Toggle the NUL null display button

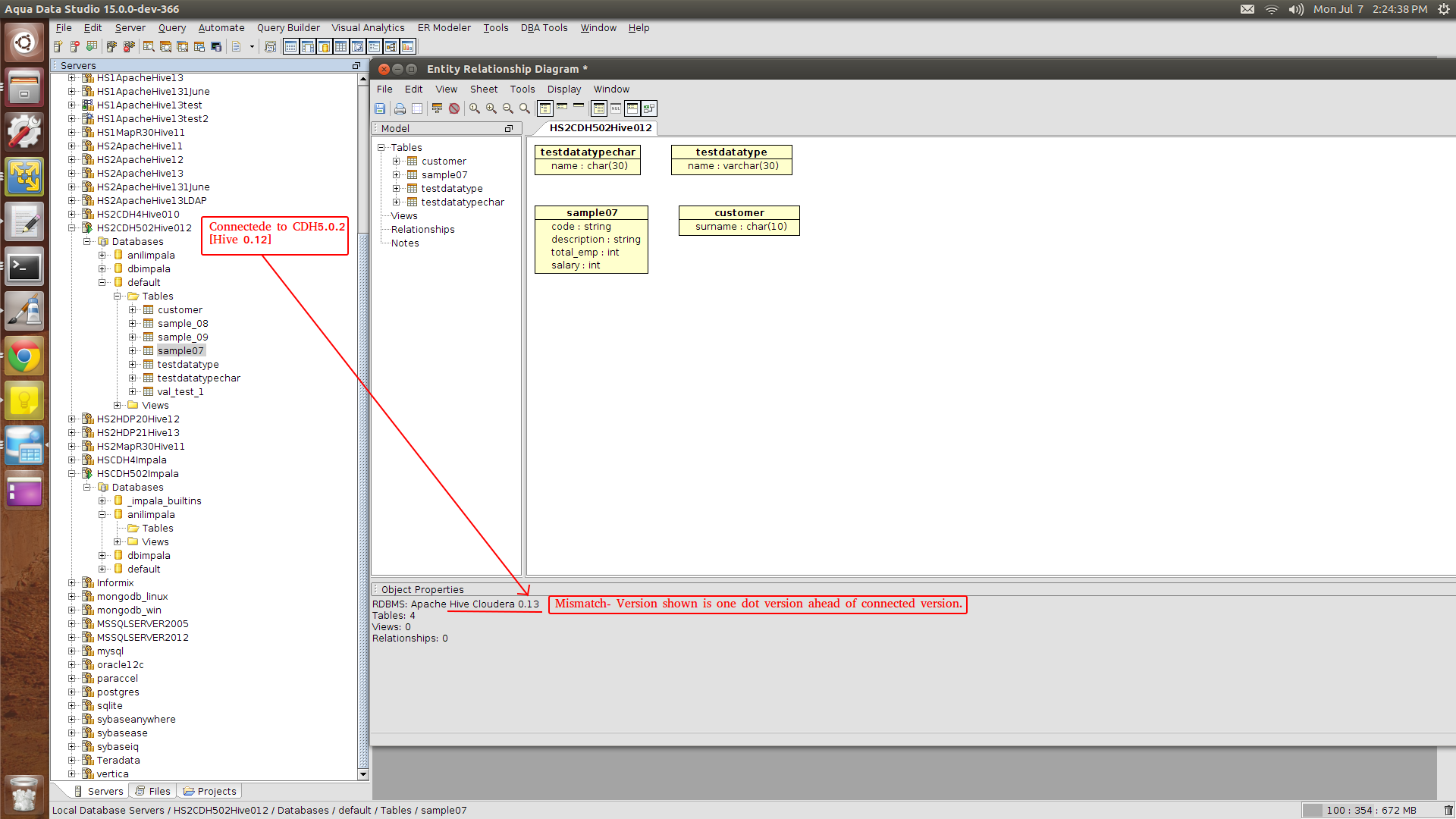coord(616,108)
